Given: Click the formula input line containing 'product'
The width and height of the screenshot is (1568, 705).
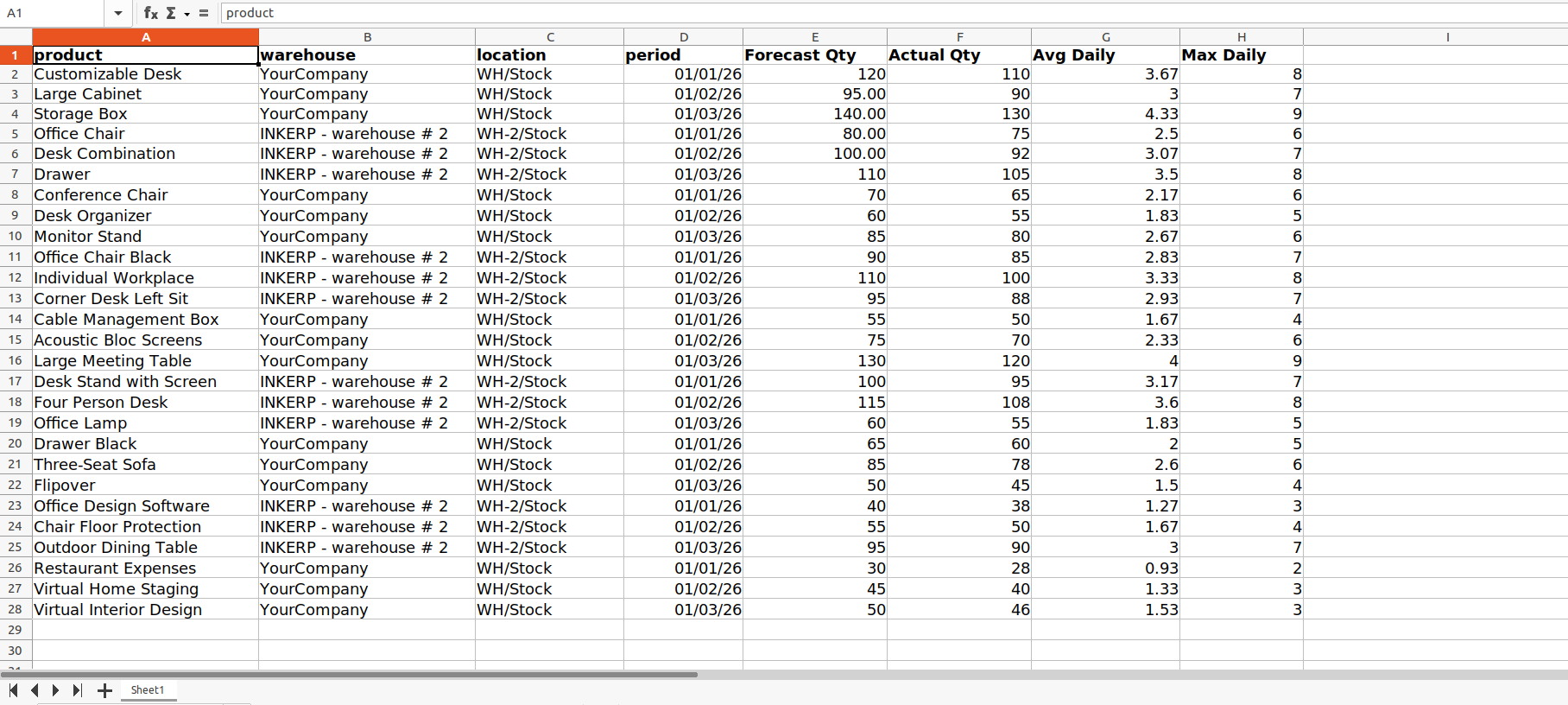Looking at the screenshot, I should click(893, 13).
